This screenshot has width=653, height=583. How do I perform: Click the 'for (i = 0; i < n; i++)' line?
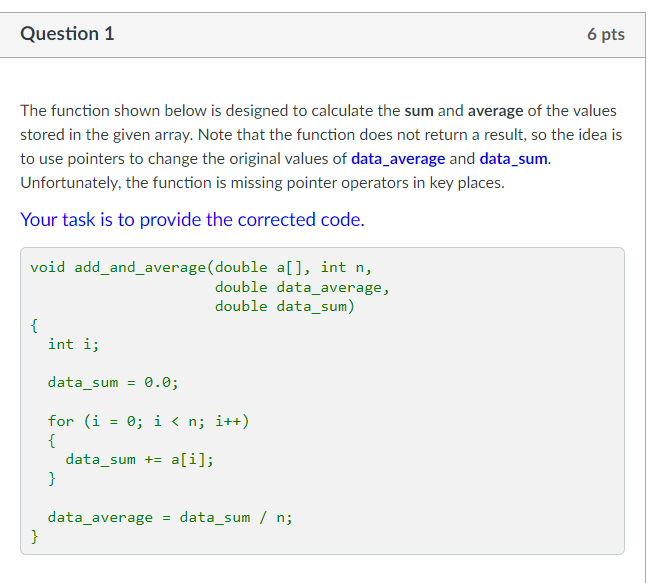pyautogui.click(x=148, y=421)
